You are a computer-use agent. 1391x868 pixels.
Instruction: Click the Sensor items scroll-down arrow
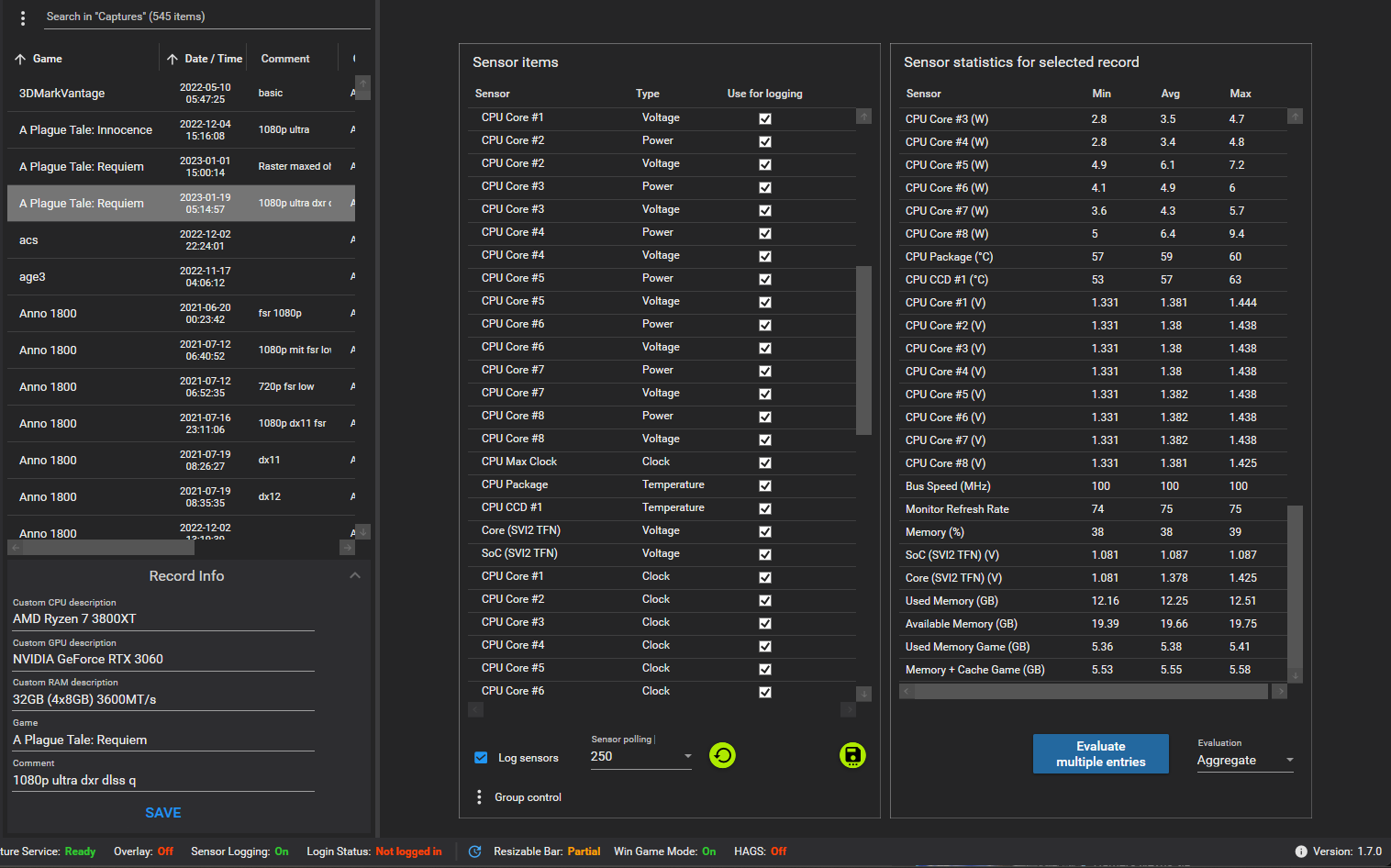pyautogui.click(x=863, y=694)
